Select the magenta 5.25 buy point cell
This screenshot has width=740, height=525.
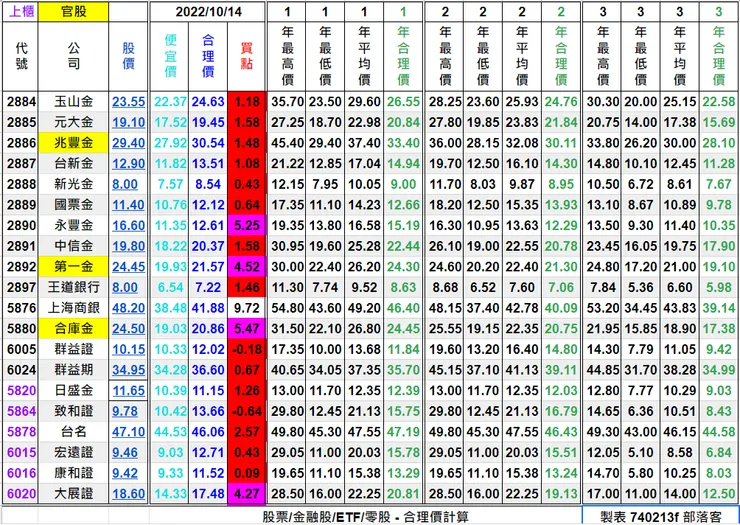[x=247, y=226]
